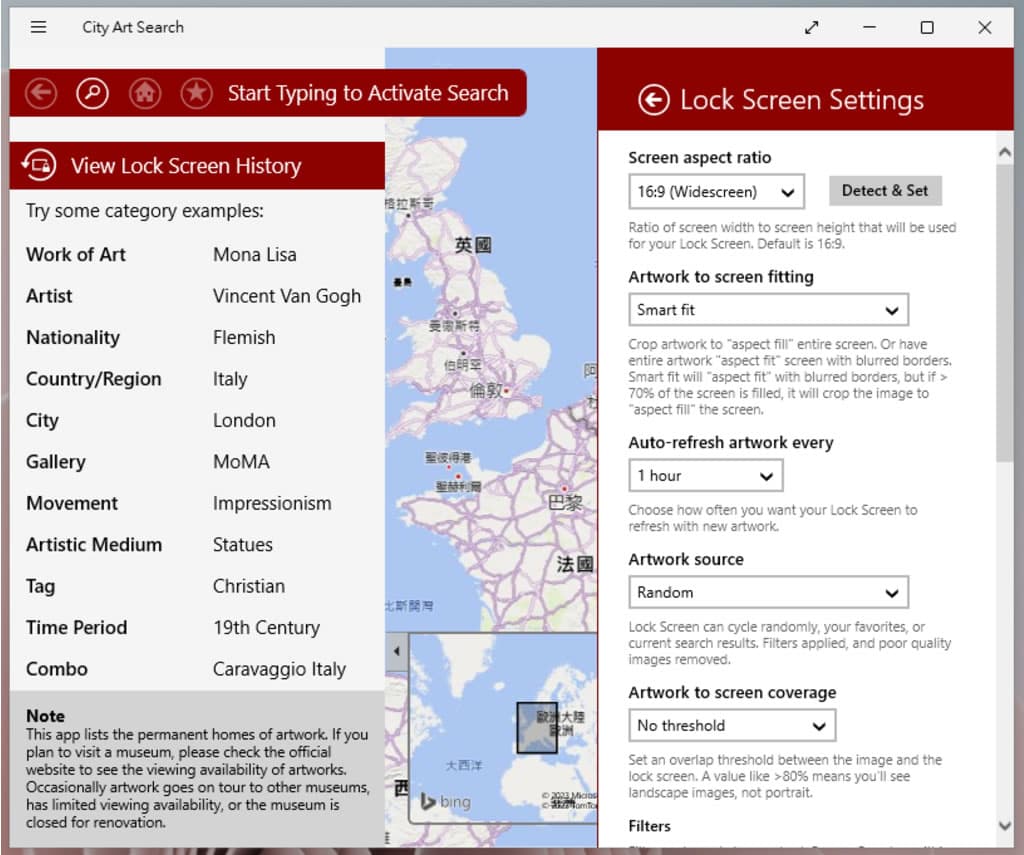Image resolution: width=1024 pixels, height=855 pixels.
Task: Open Auto-refresh artwork every dropdown
Action: [705, 476]
